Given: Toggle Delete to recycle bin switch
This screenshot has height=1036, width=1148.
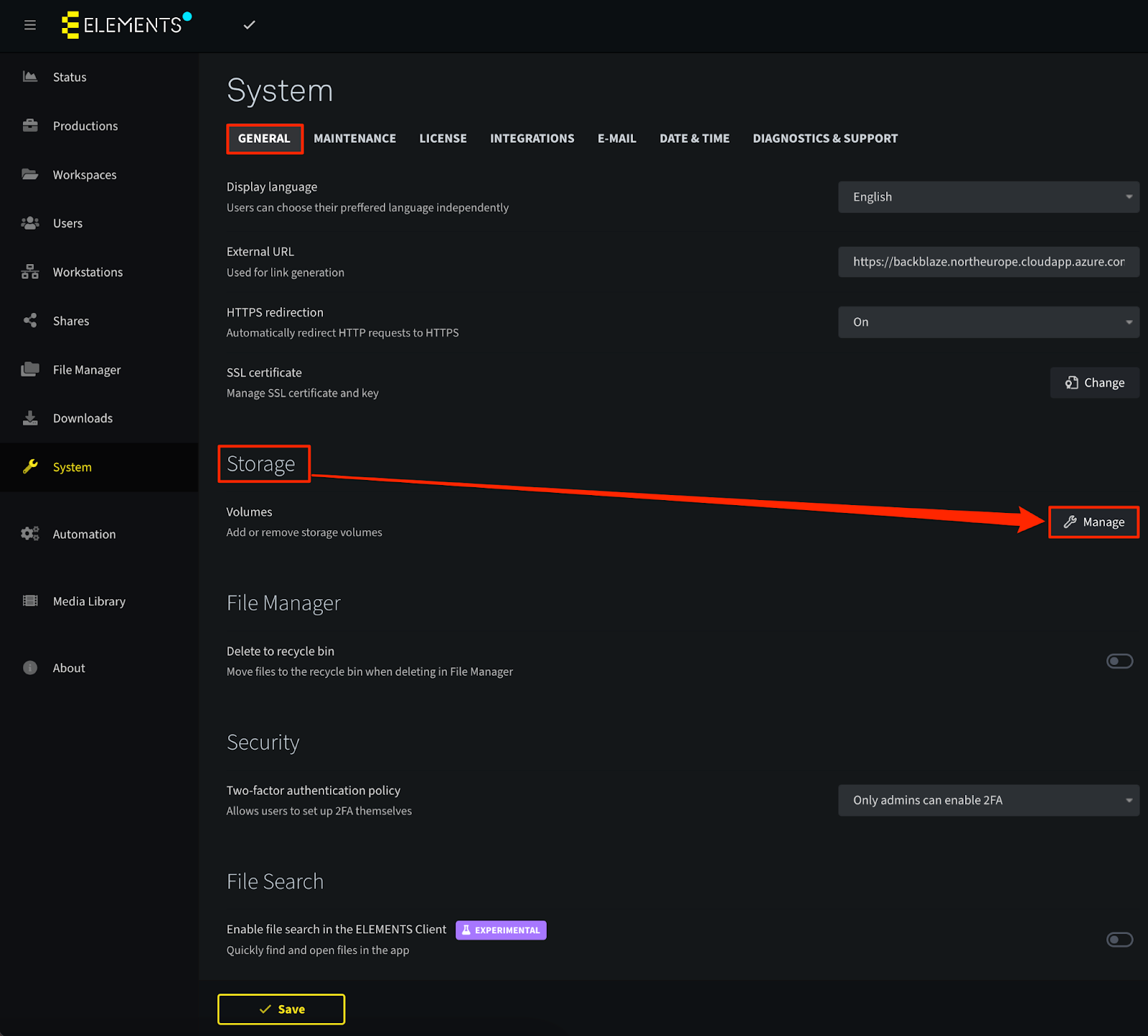Looking at the screenshot, I should click(1119, 661).
